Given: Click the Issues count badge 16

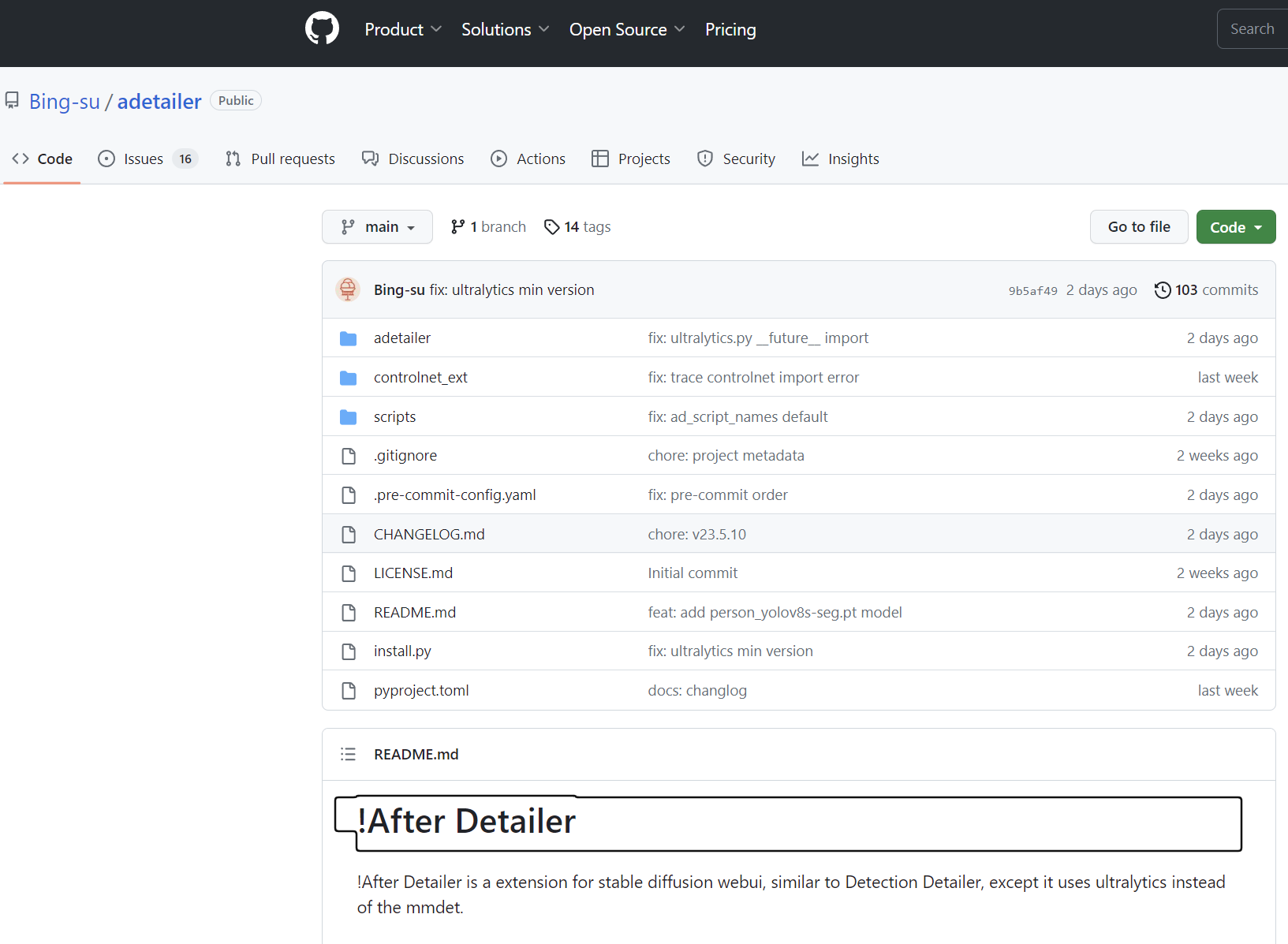Looking at the screenshot, I should [185, 159].
